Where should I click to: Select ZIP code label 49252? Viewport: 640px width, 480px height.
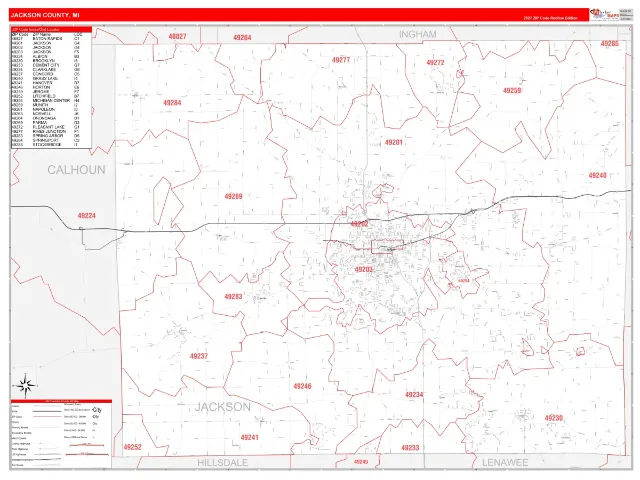coord(133,447)
